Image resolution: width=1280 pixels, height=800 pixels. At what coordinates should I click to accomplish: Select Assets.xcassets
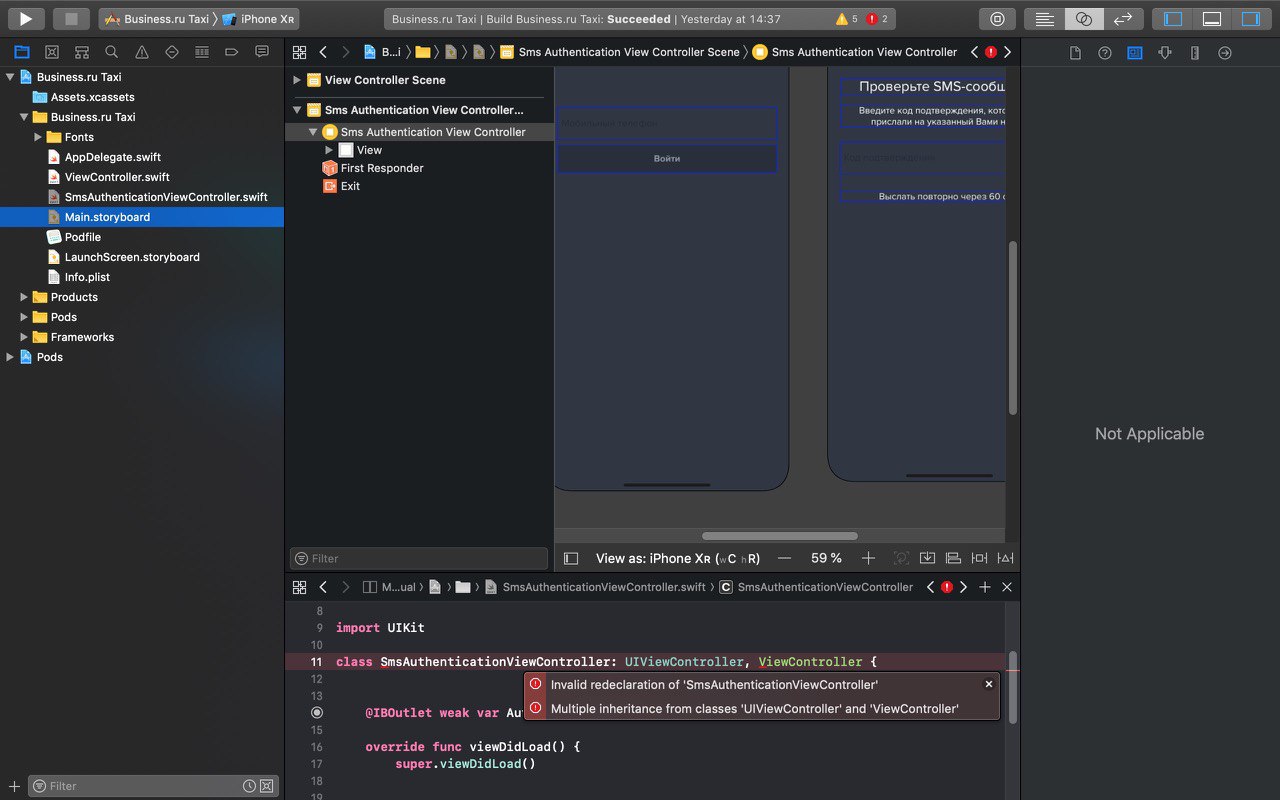[92, 97]
